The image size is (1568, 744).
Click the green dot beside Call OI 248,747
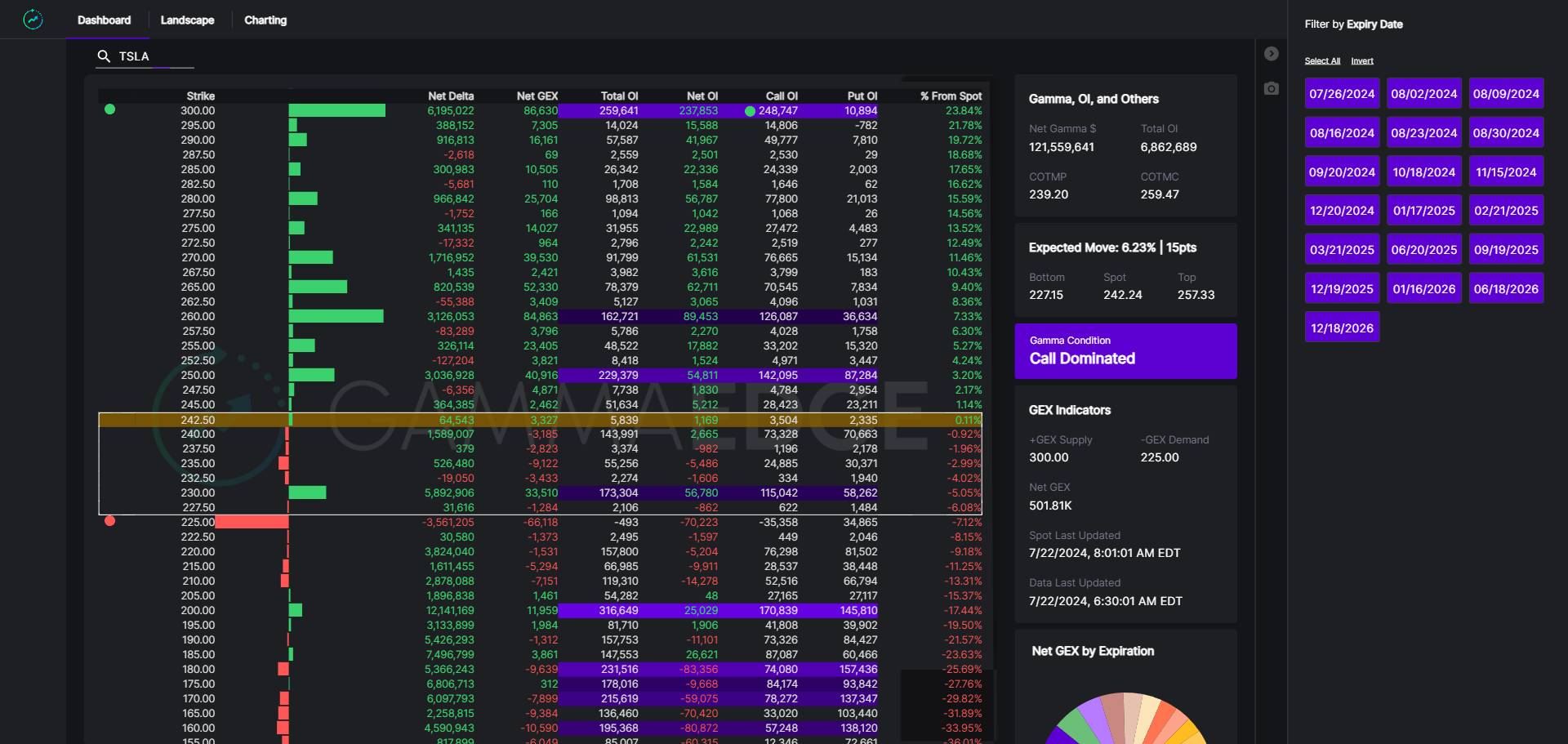(750, 111)
